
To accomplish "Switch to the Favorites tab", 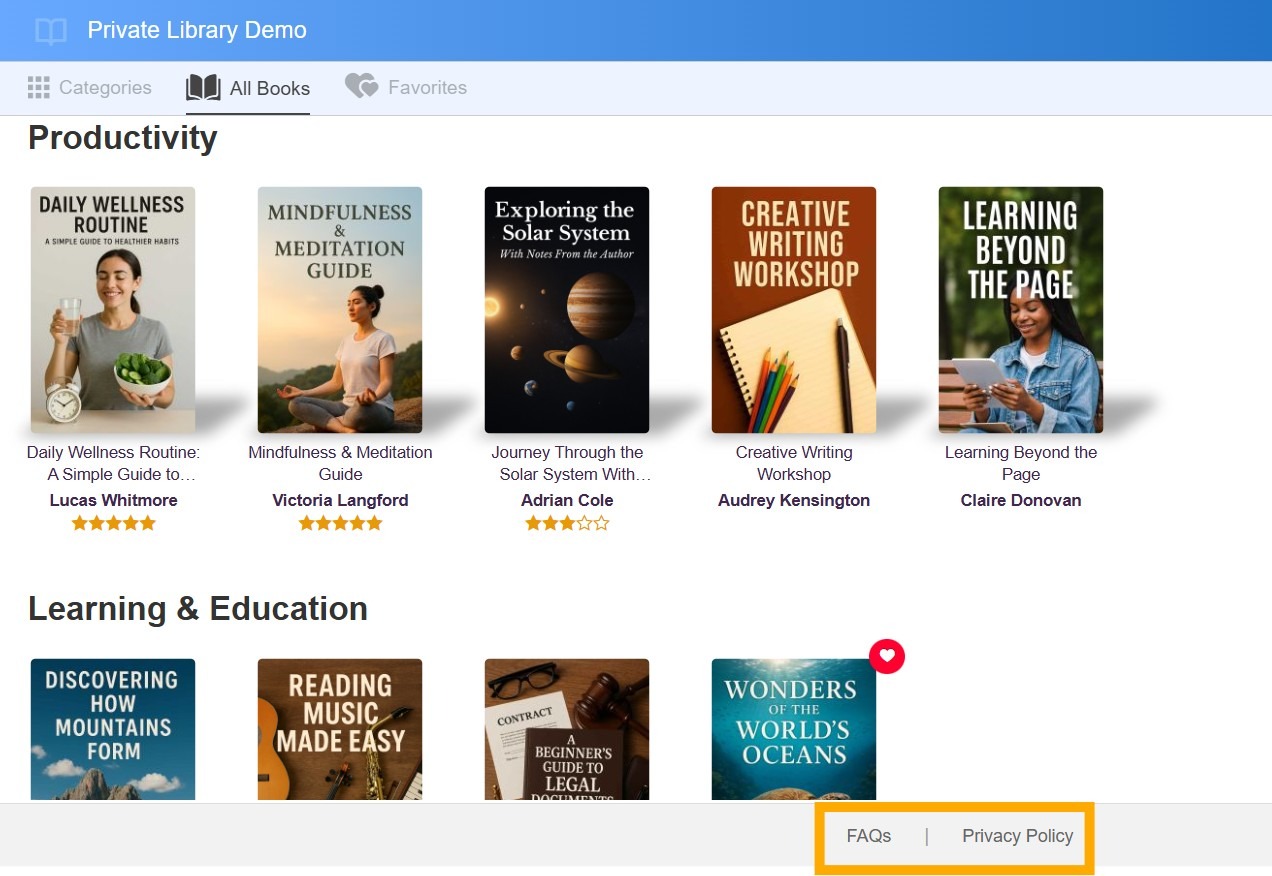I will pyautogui.click(x=406, y=88).
